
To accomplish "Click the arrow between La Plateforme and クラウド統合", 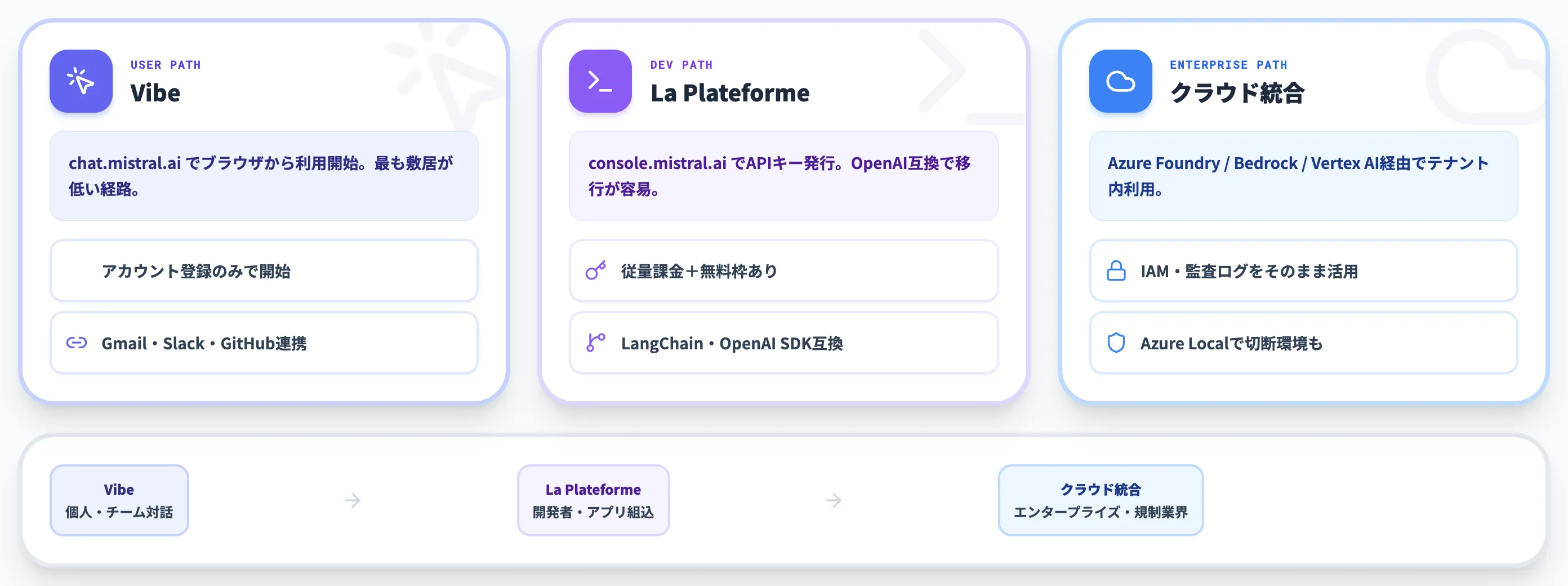I will [x=834, y=501].
